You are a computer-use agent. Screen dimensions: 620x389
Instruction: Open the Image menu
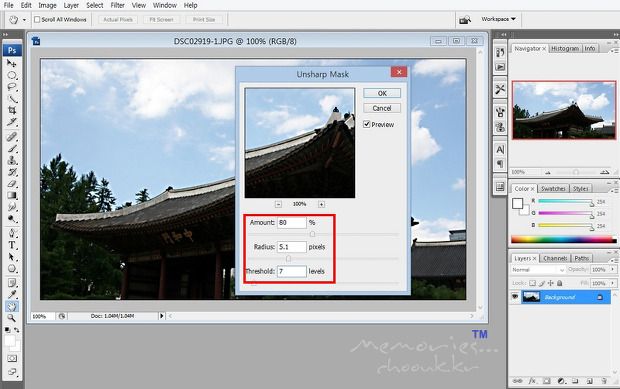[47, 5]
